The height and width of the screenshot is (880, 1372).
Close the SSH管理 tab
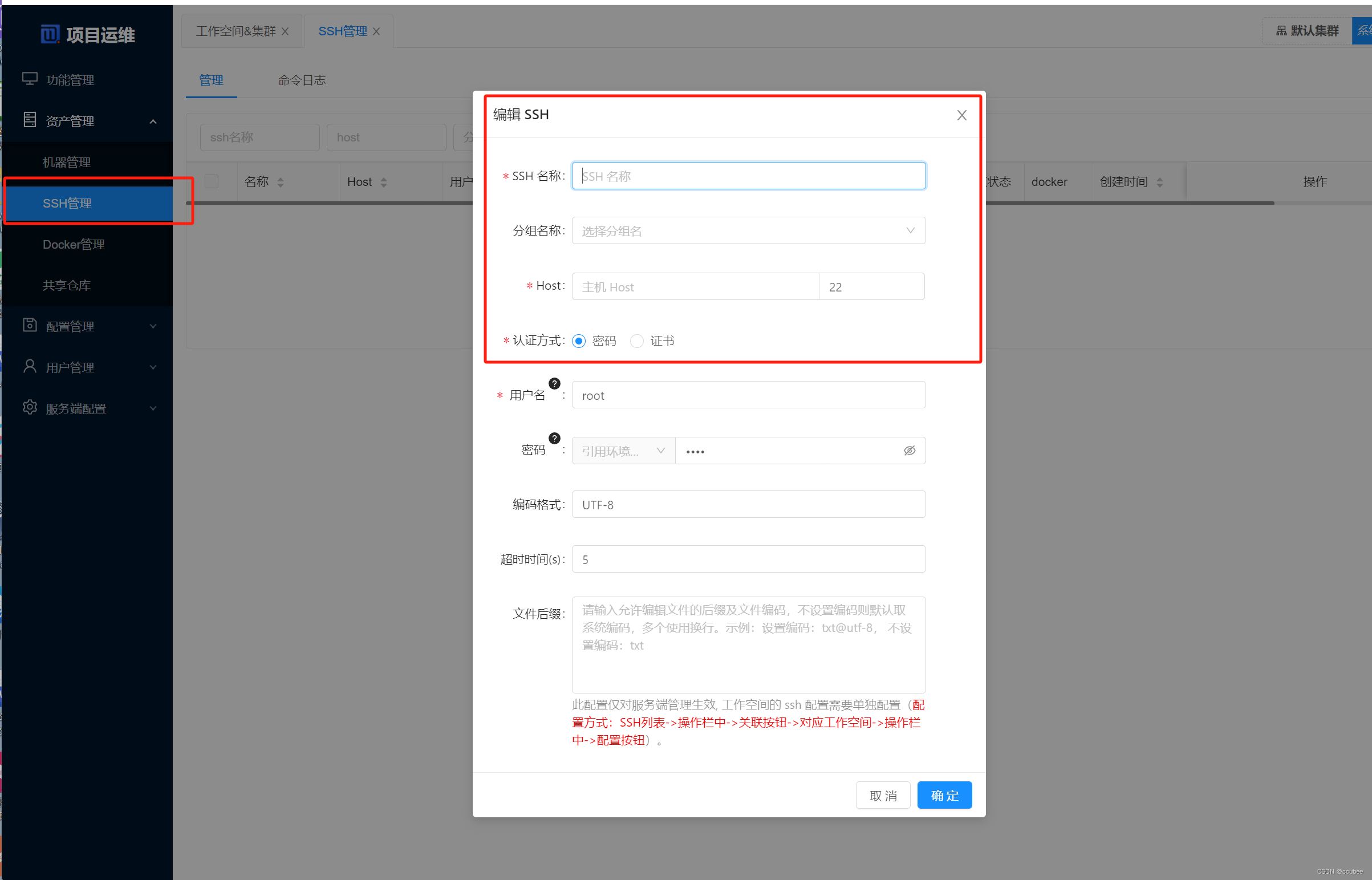[x=376, y=31]
